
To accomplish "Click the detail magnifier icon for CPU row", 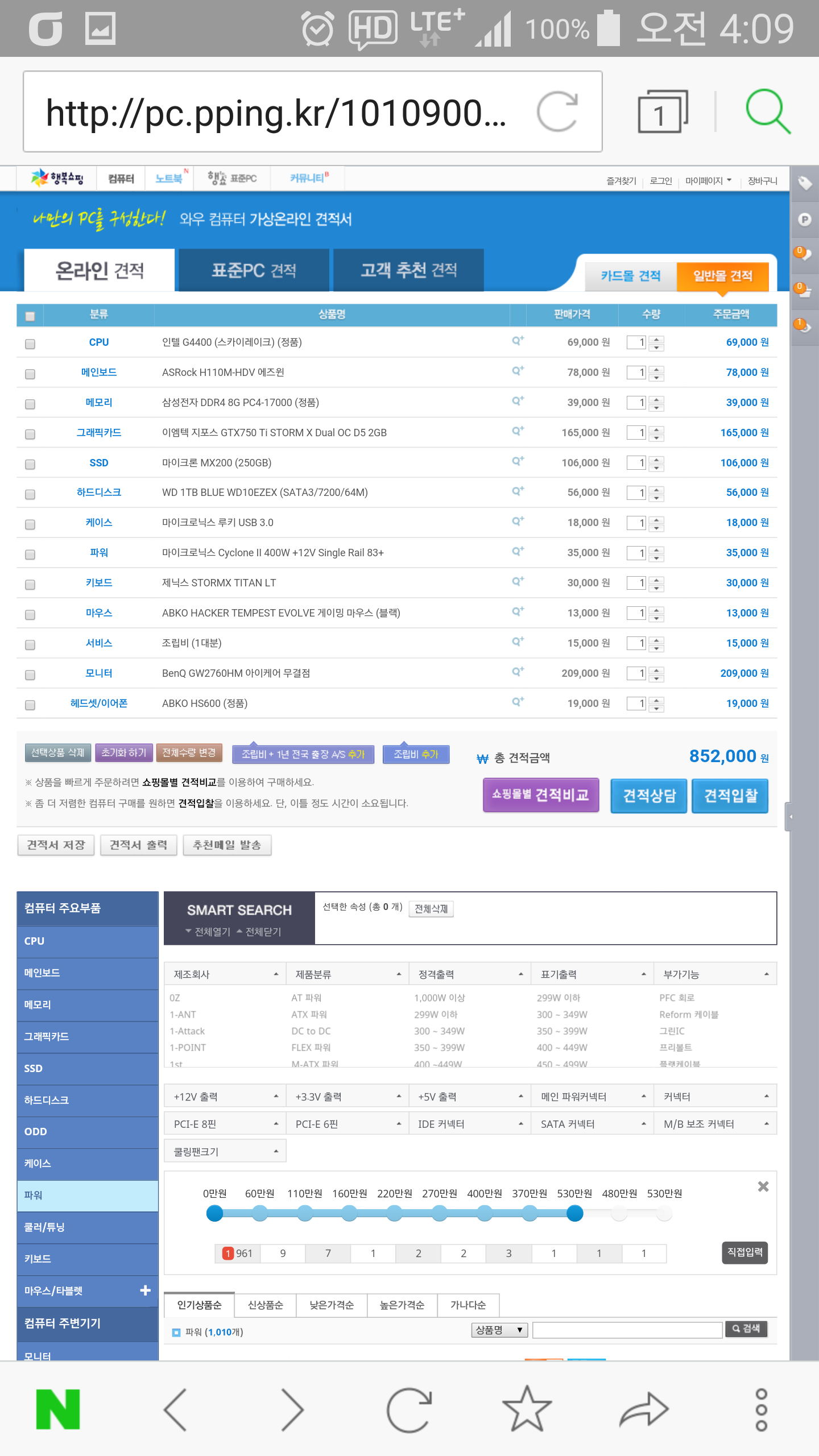I will point(517,341).
